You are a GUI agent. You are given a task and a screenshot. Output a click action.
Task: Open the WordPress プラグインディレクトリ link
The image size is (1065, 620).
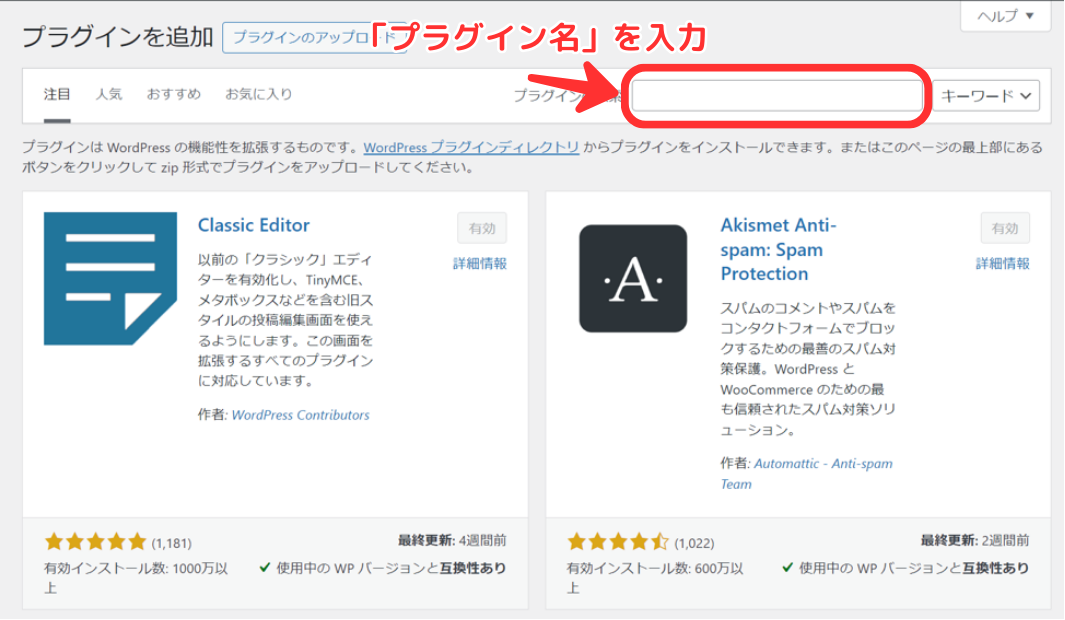pos(471,147)
